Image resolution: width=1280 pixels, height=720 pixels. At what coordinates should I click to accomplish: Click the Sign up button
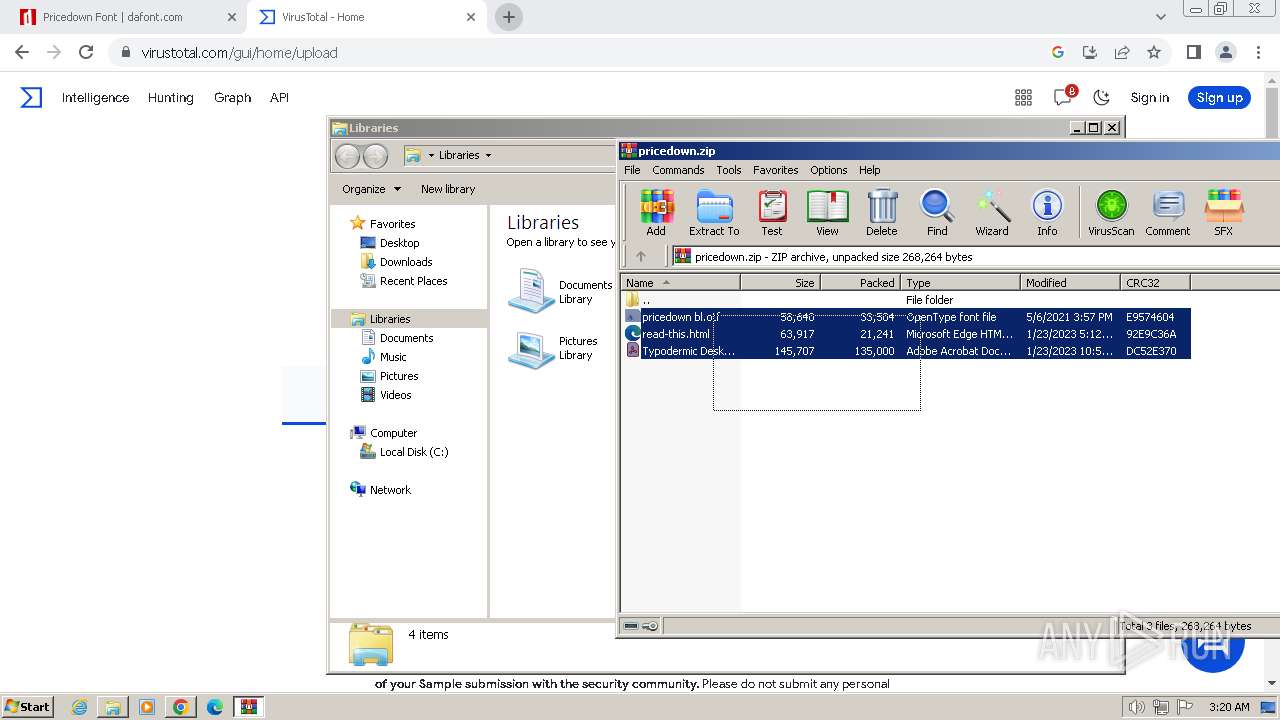point(1219,97)
